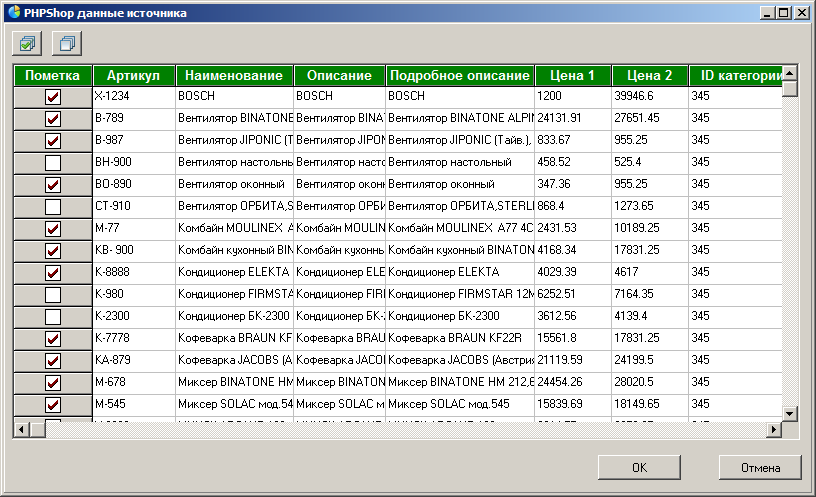Check the mark for row BH-900
Viewport: 816px width, 497px height.
pyautogui.click(x=53, y=163)
